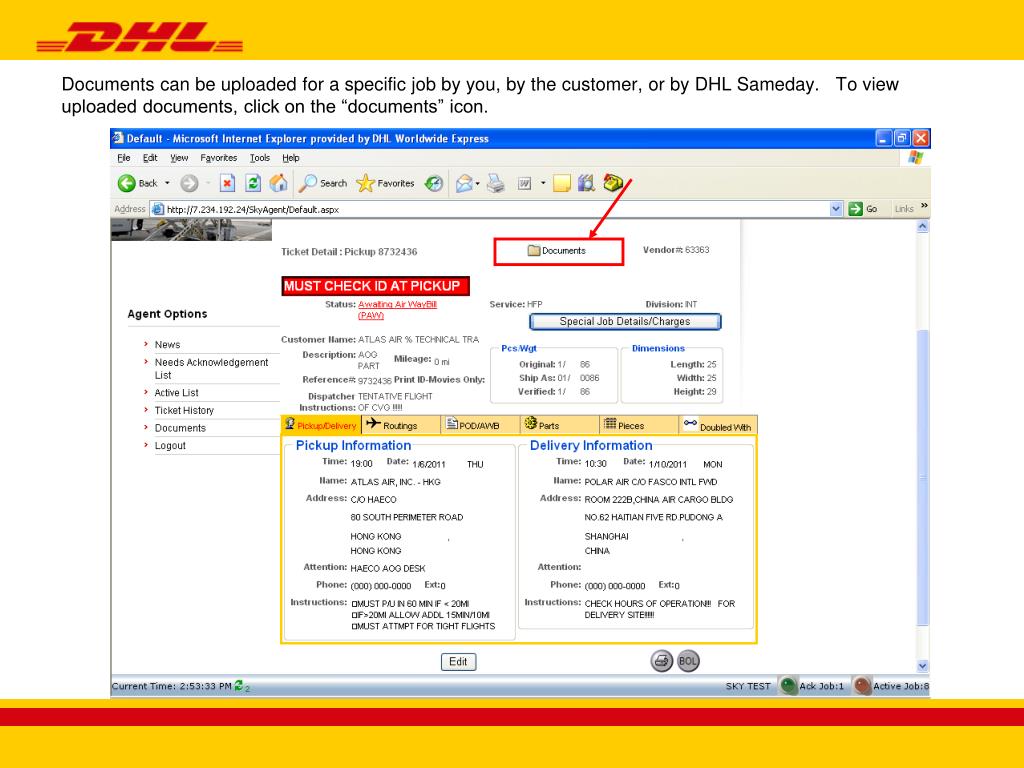Click the Messenger toolbar icon

(613, 183)
